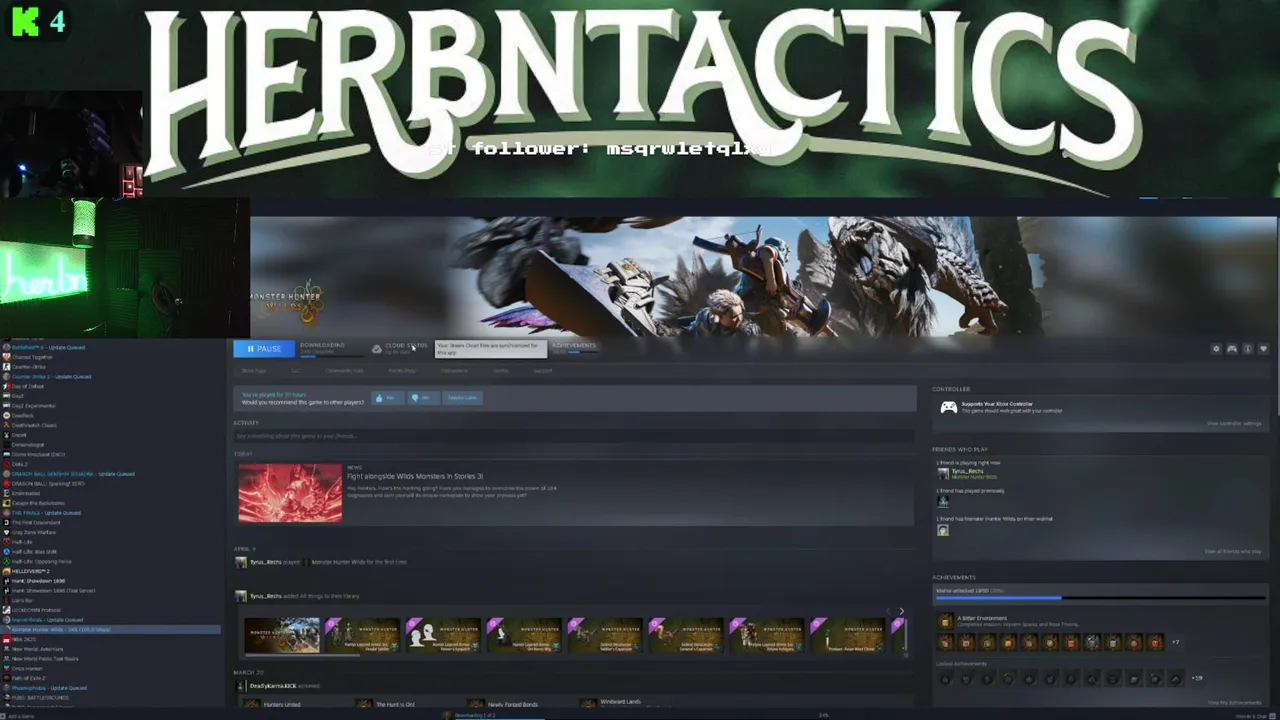Open 'Fight alongside Wilds Monsters in Stories 3!' headline
Screen dimensions: 1280x720
[x=414, y=477]
